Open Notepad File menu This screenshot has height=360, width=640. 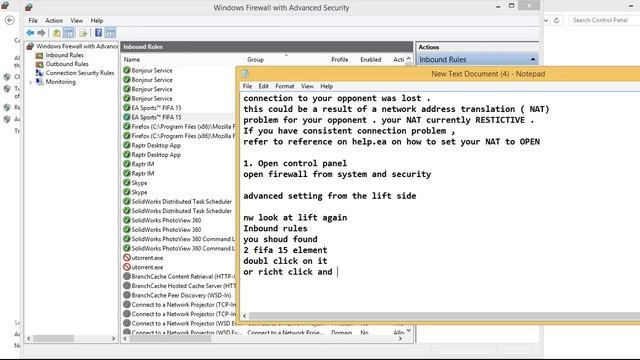pos(247,86)
